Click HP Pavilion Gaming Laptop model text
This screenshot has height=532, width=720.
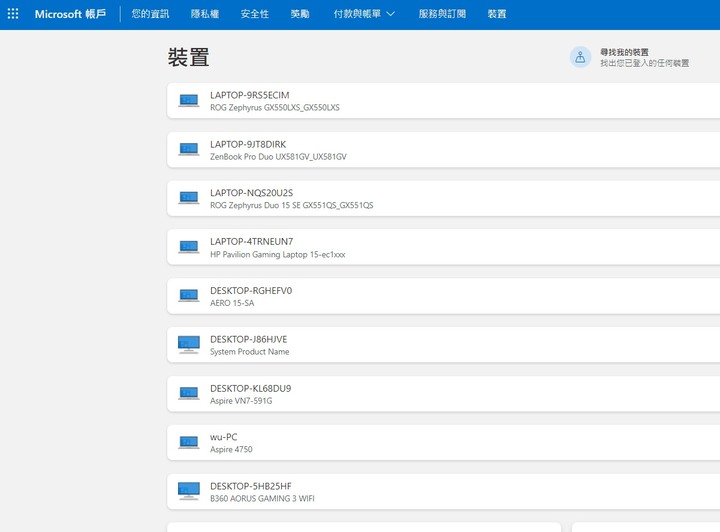point(277,254)
